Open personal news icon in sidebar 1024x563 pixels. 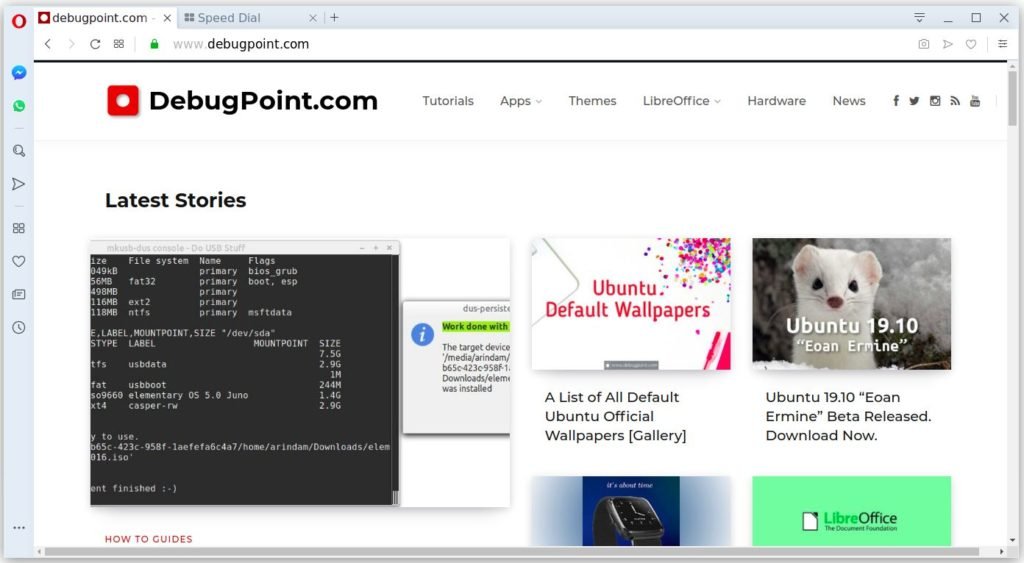click(x=19, y=295)
